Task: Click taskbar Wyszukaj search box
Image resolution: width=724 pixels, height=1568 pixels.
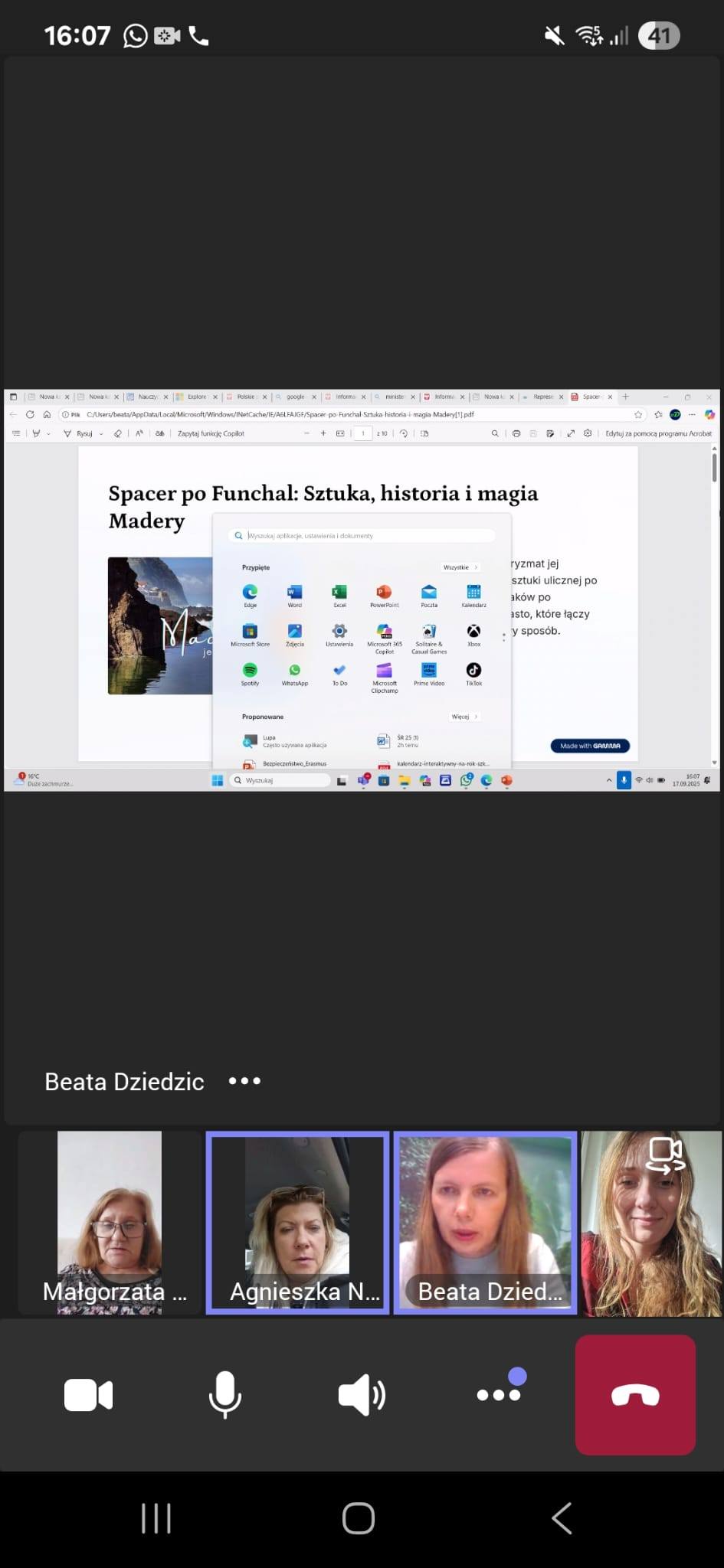Action: point(280,780)
